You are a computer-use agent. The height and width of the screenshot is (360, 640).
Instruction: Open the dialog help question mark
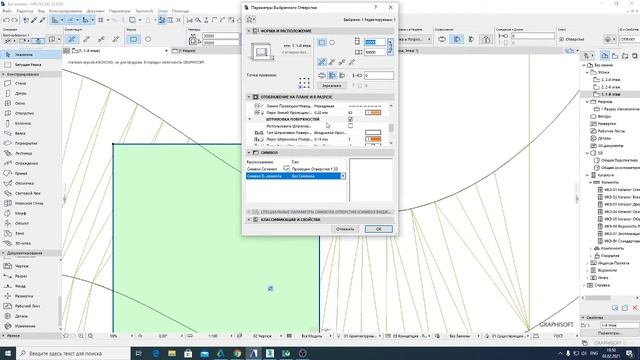(376, 7)
